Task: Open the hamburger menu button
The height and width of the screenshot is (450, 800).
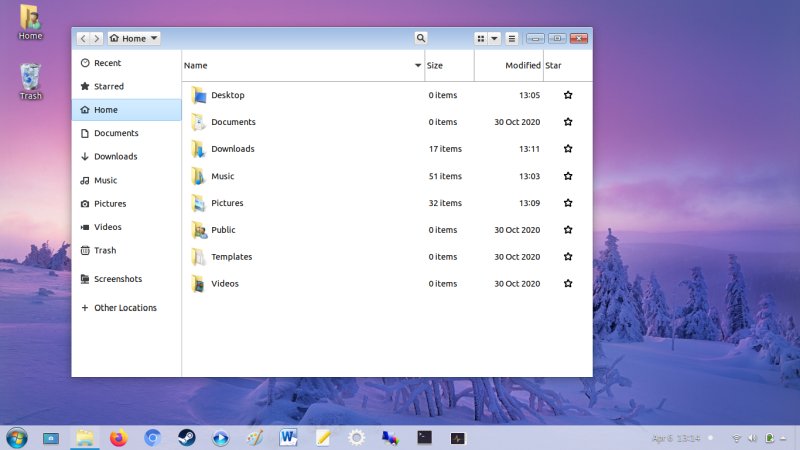Action: pos(512,38)
